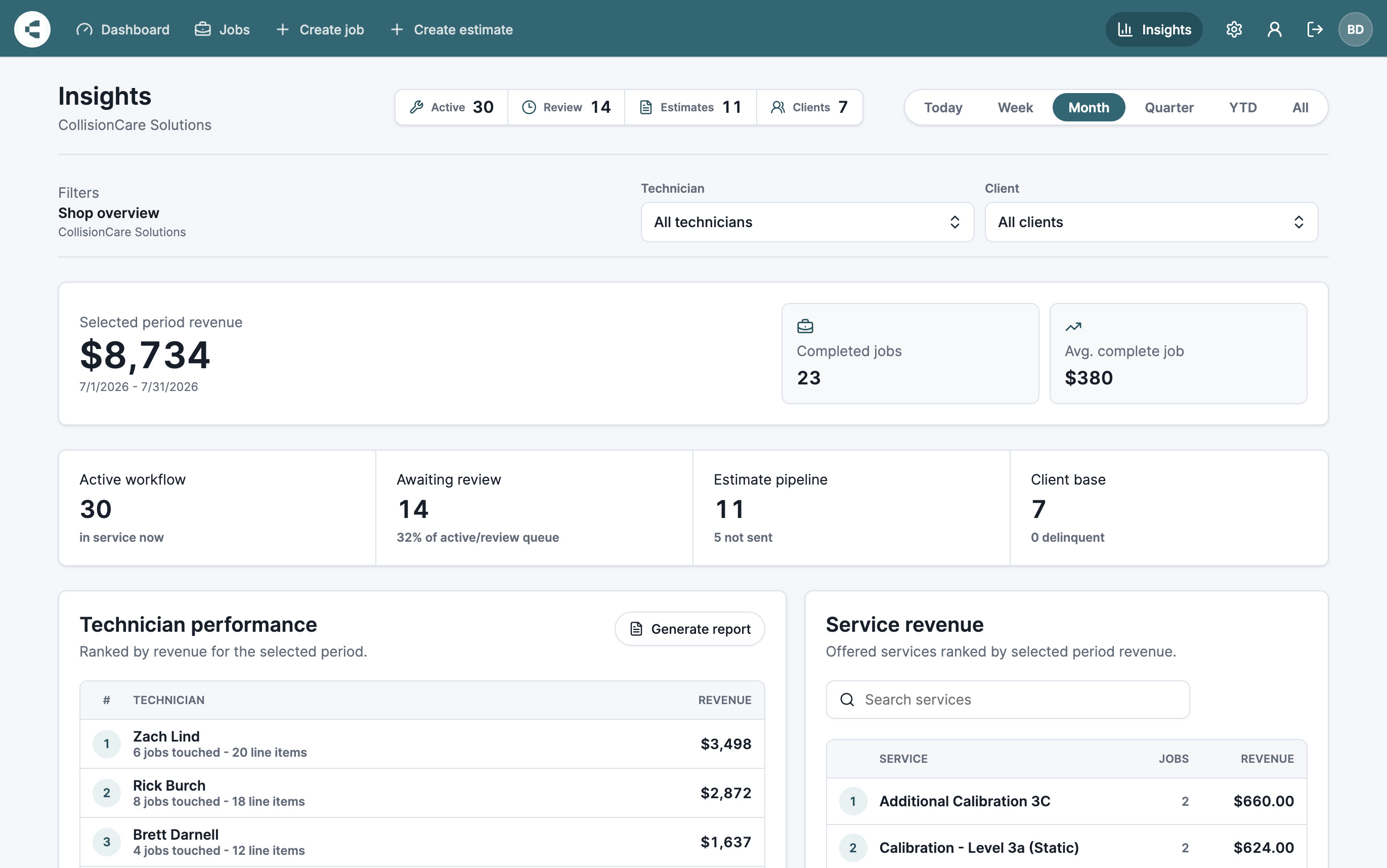Click the SERVICE column header

coord(903,758)
